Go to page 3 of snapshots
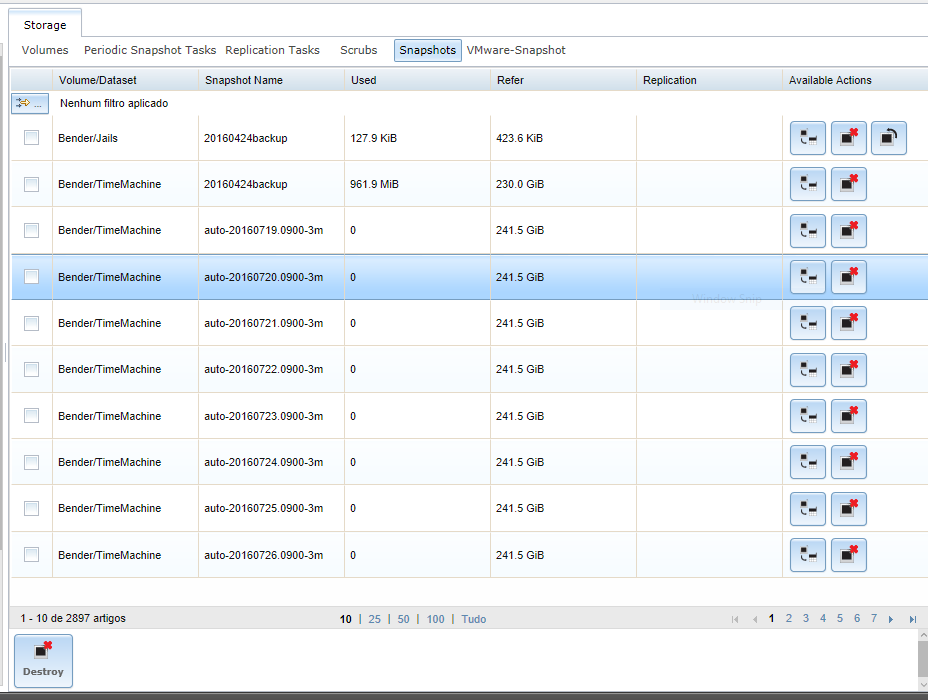The image size is (928, 700). click(x=806, y=619)
